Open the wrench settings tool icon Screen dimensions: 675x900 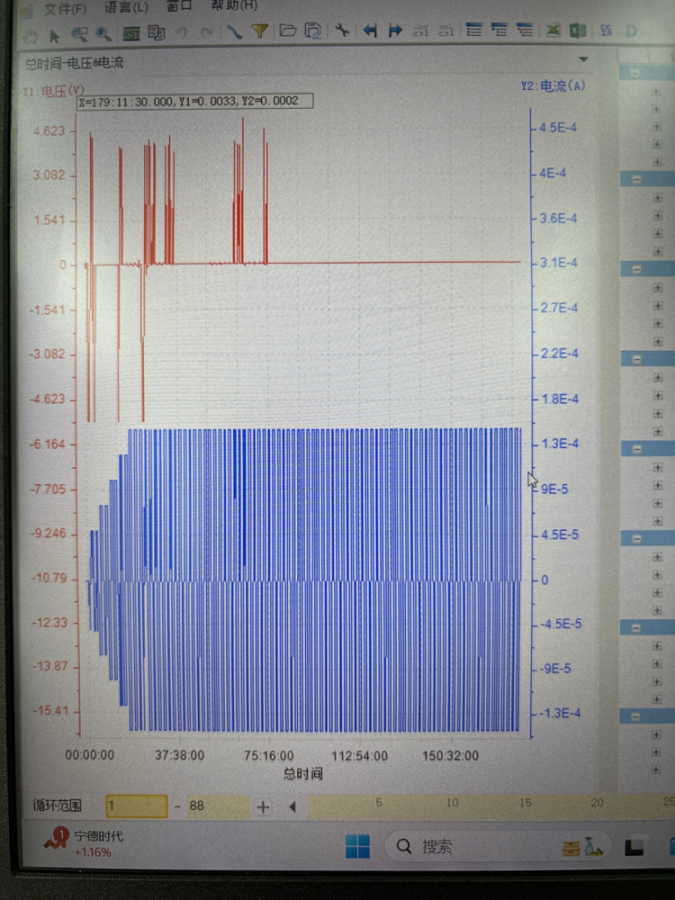pos(342,30)
